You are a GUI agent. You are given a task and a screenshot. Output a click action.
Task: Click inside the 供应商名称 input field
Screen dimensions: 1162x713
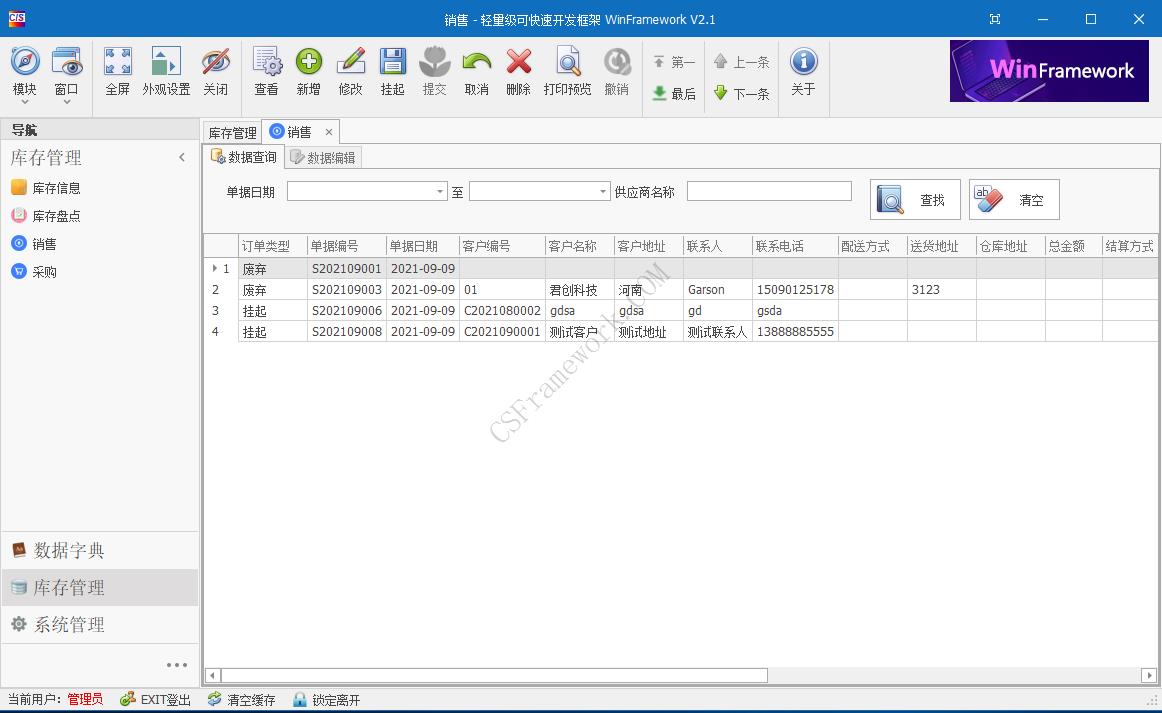click(769, 191)
